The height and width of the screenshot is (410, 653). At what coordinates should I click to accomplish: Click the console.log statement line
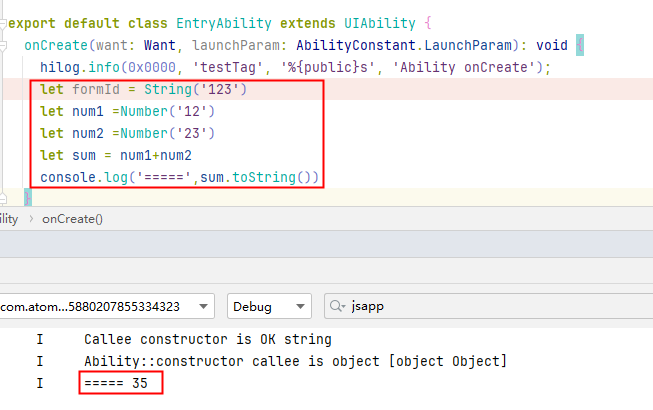click(x=180, y=178)
